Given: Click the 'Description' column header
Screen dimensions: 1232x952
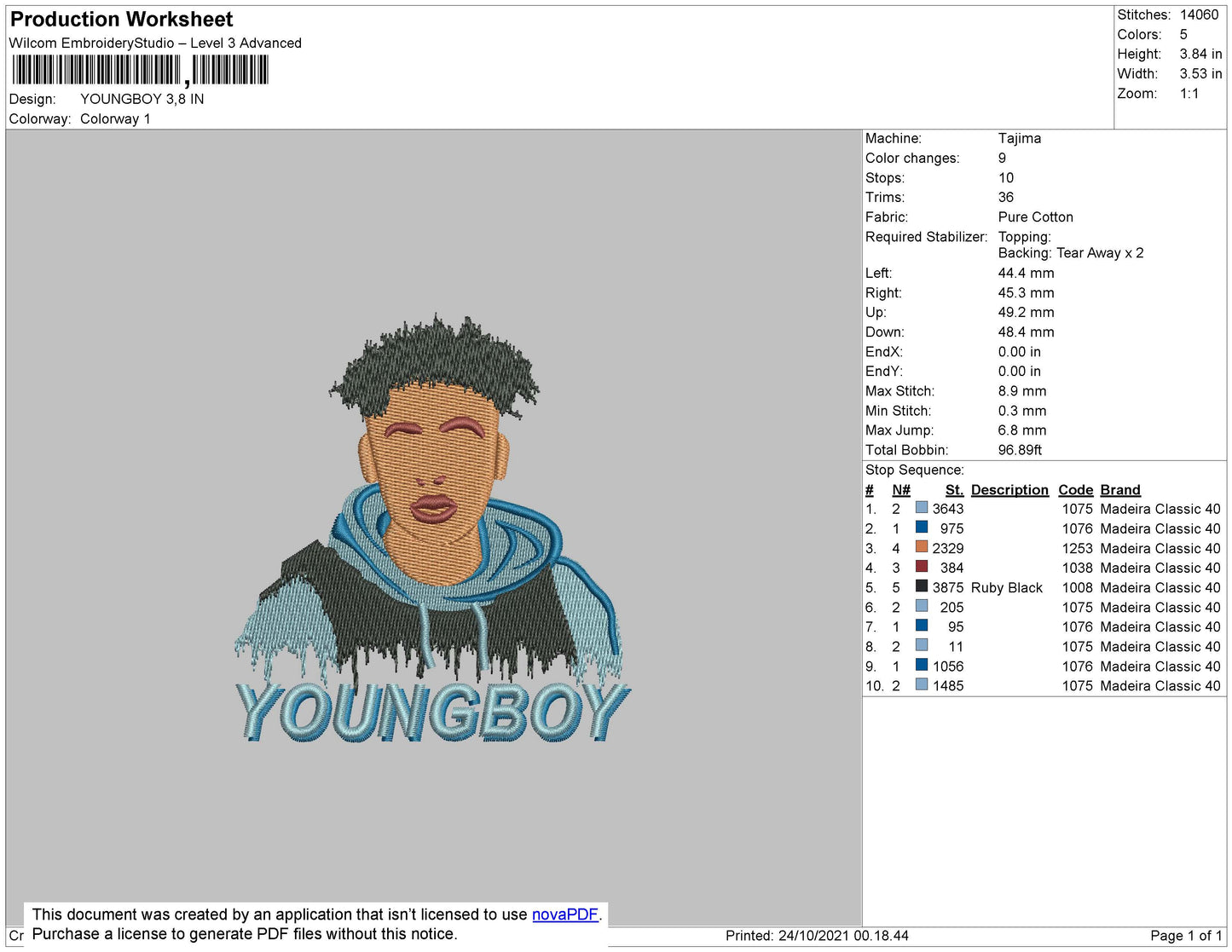Looking at the screenshot, I should pyautogui.click(x=1009, y=489).
